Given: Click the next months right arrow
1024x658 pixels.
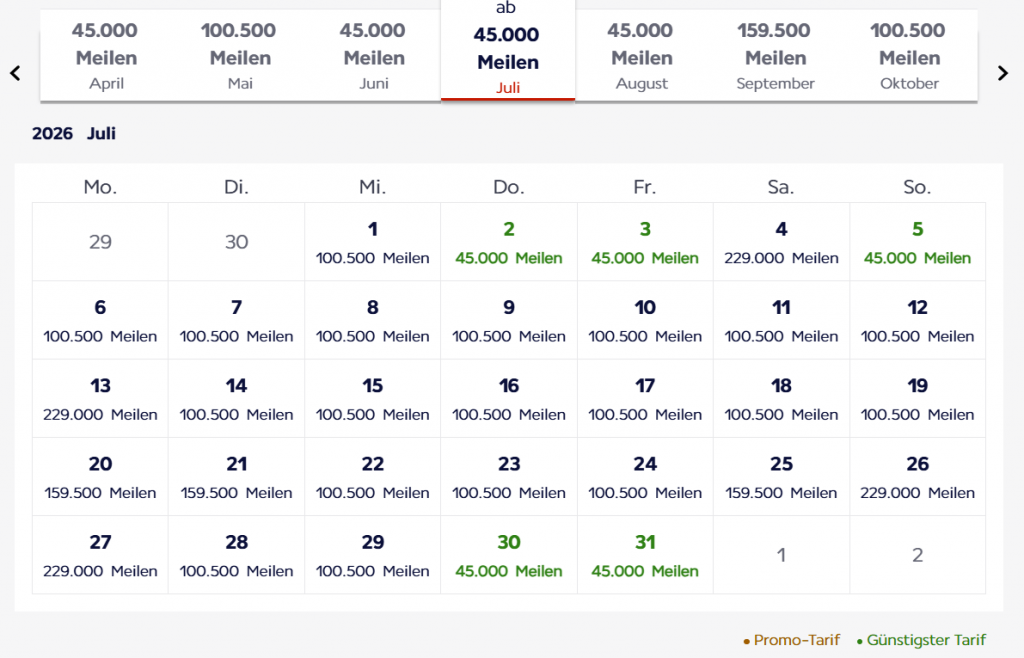Looking at the screenshot, I should click(1003, 73).
